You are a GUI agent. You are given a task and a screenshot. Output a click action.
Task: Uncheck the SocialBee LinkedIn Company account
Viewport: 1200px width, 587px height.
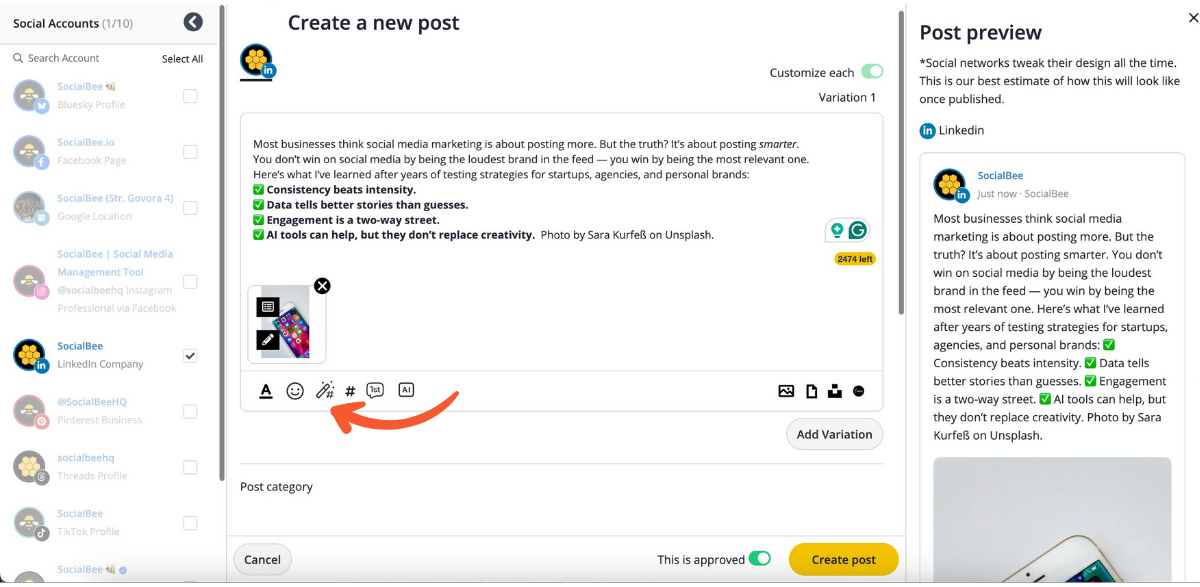(x=190, y=355)
